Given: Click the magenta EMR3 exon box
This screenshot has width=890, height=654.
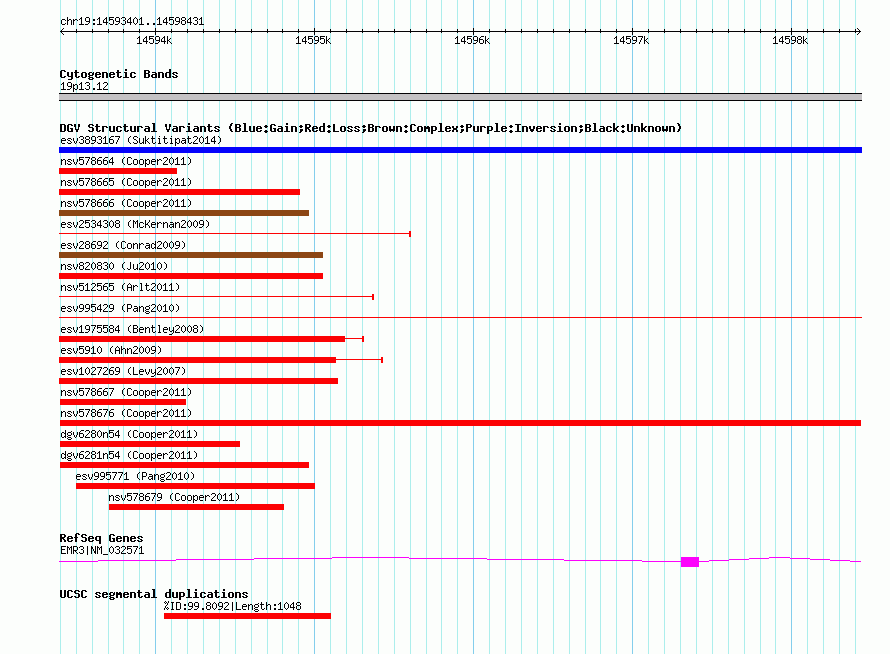Looking at the screenshot, I should coord(690,562).
